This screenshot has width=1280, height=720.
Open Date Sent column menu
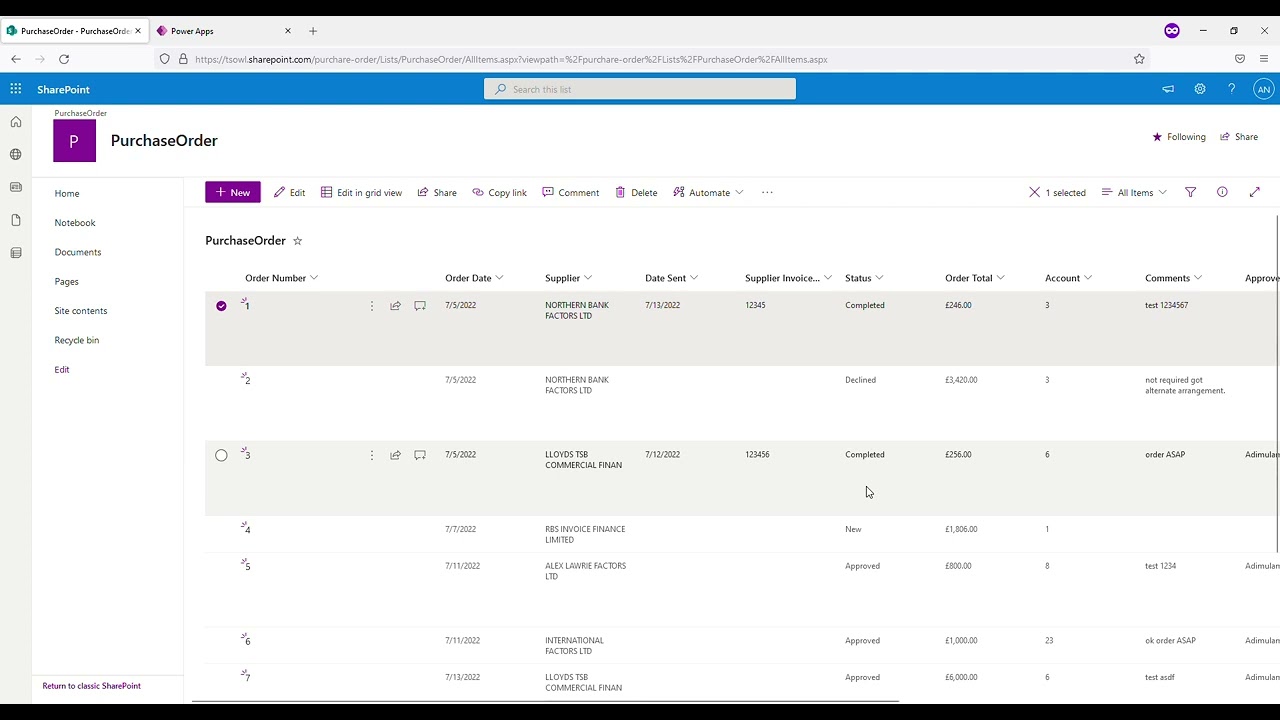pyautogui.click(x=694, y=278)
